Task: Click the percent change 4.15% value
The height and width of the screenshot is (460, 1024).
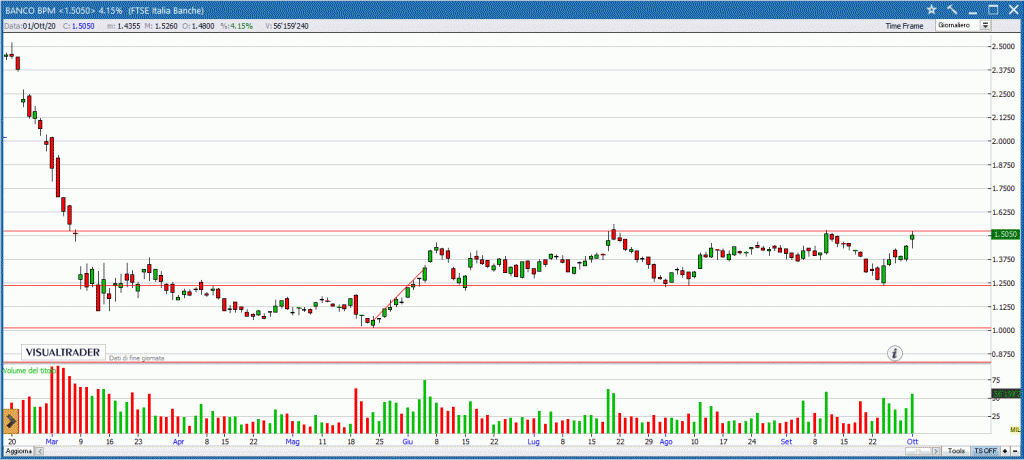Action: point(236,26)
